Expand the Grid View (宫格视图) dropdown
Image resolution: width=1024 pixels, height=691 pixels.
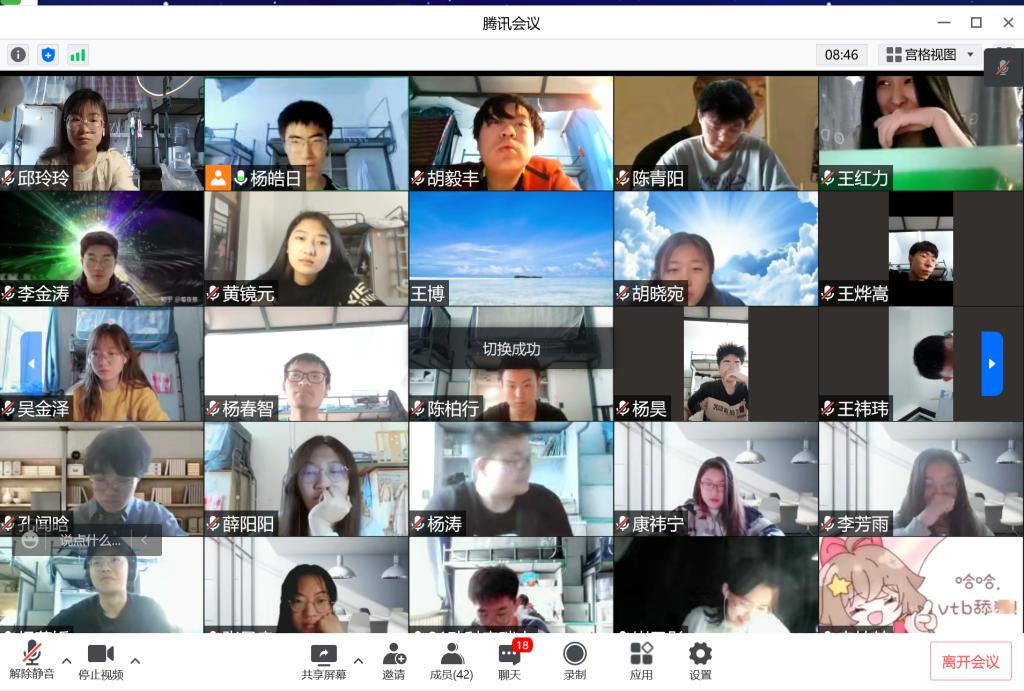coord(931,55)
